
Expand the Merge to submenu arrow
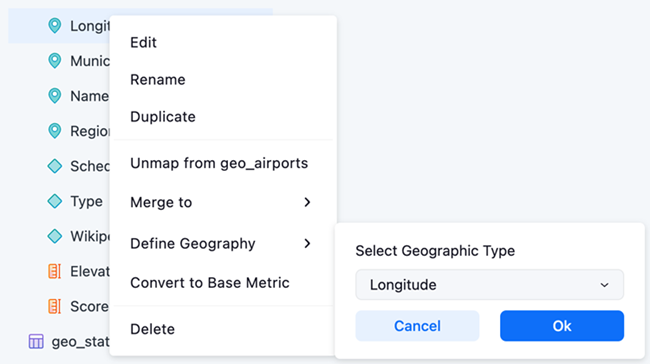(x=307, y=202)
